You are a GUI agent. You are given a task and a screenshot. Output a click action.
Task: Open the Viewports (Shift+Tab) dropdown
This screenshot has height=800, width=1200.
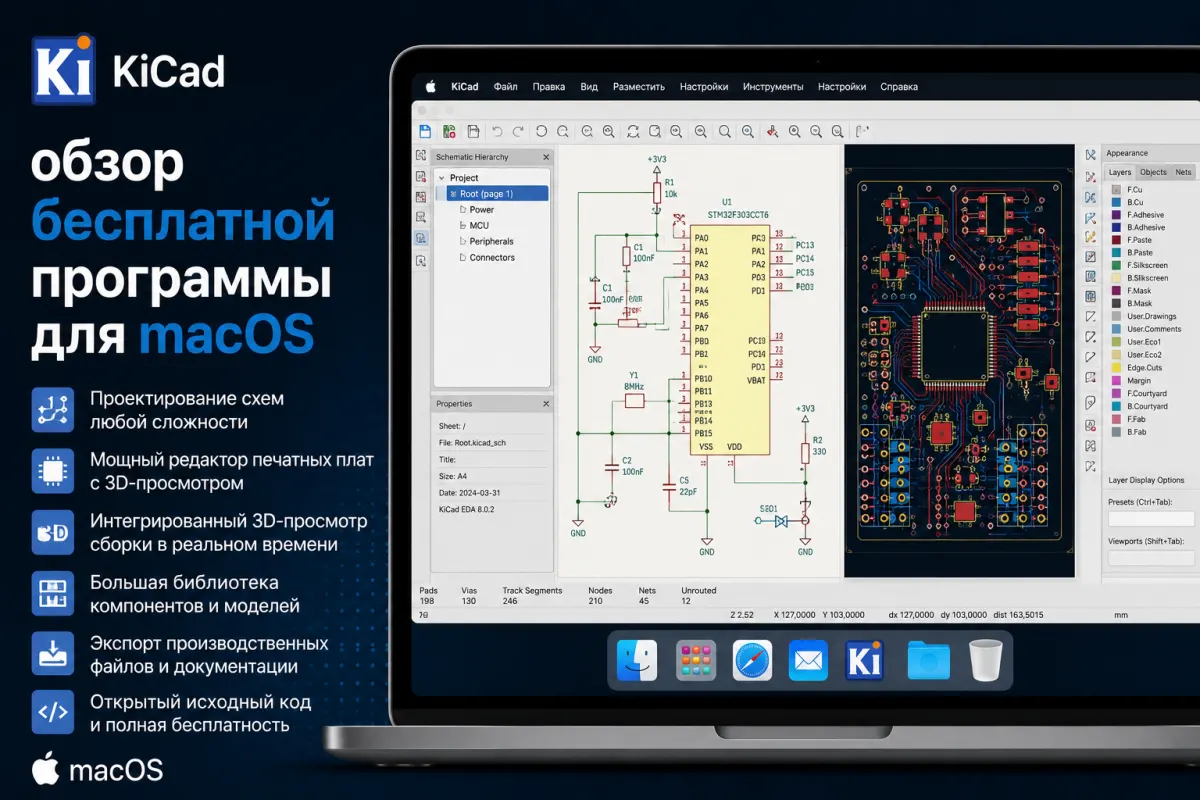point(1151,558)
